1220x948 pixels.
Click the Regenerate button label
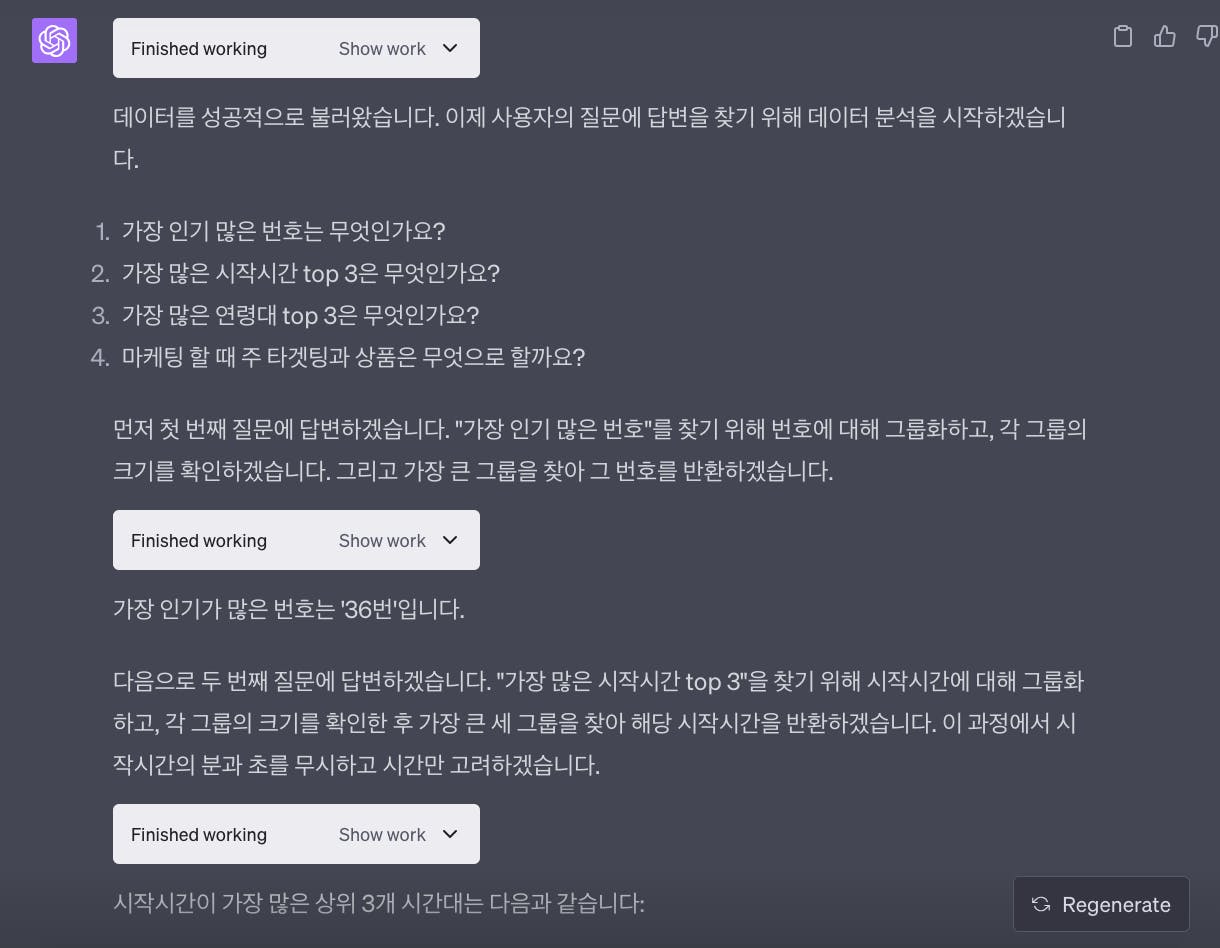pos(1116,905)
